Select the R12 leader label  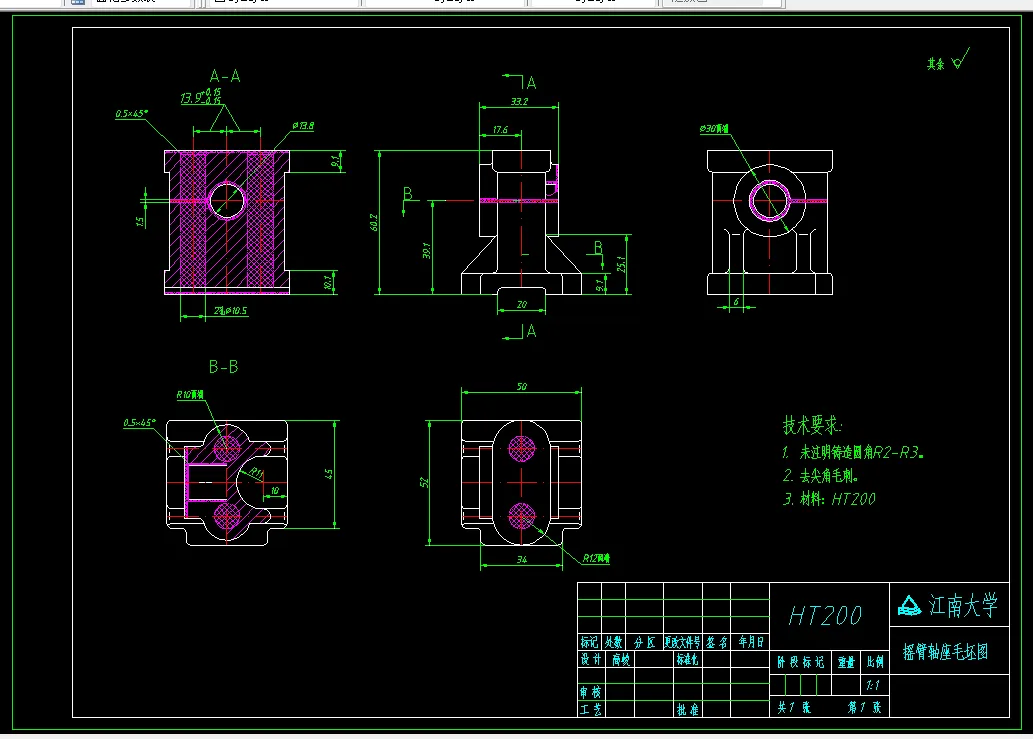coord(596,559)
